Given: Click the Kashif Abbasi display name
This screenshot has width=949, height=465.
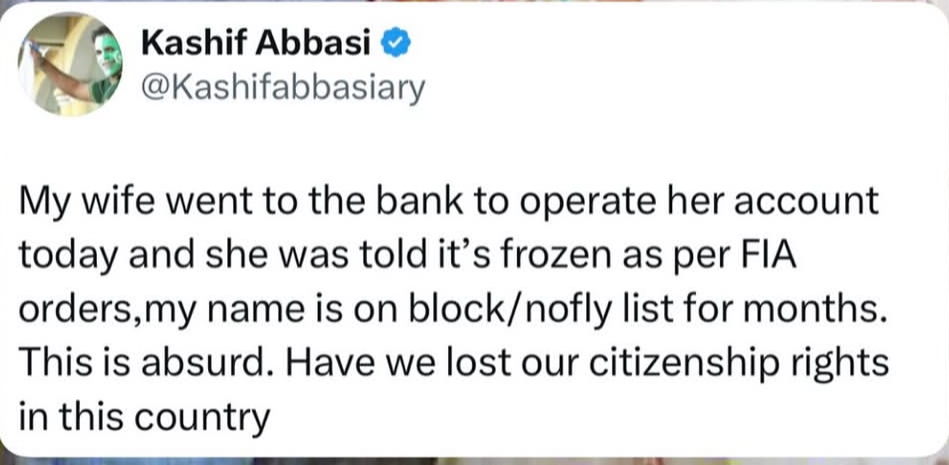Looking at the screenshot, I should pos(255,43).
